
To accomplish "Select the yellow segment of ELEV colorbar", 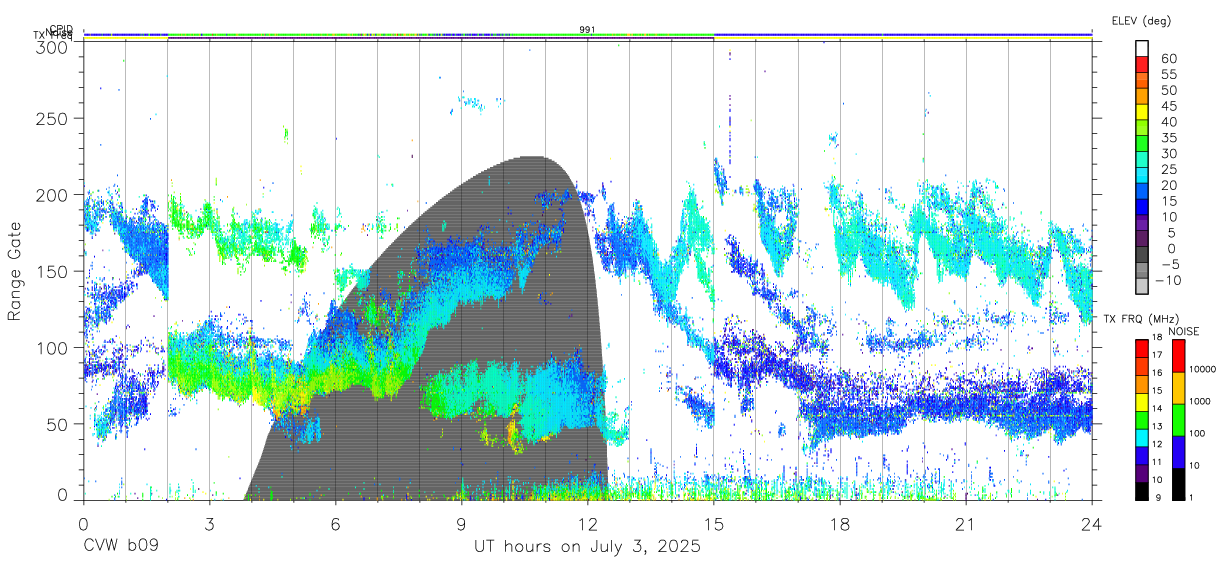I will pos(1142,113).
